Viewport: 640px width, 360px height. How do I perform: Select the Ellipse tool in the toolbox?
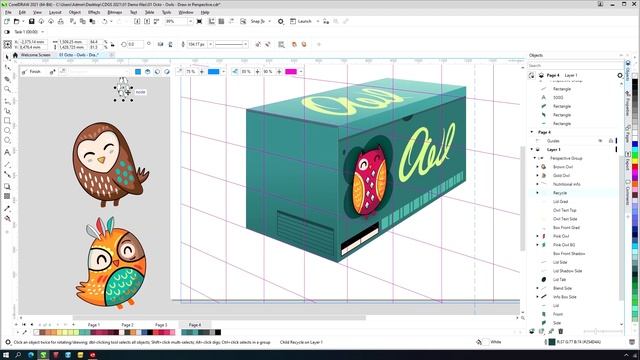[x=7, y=131]
